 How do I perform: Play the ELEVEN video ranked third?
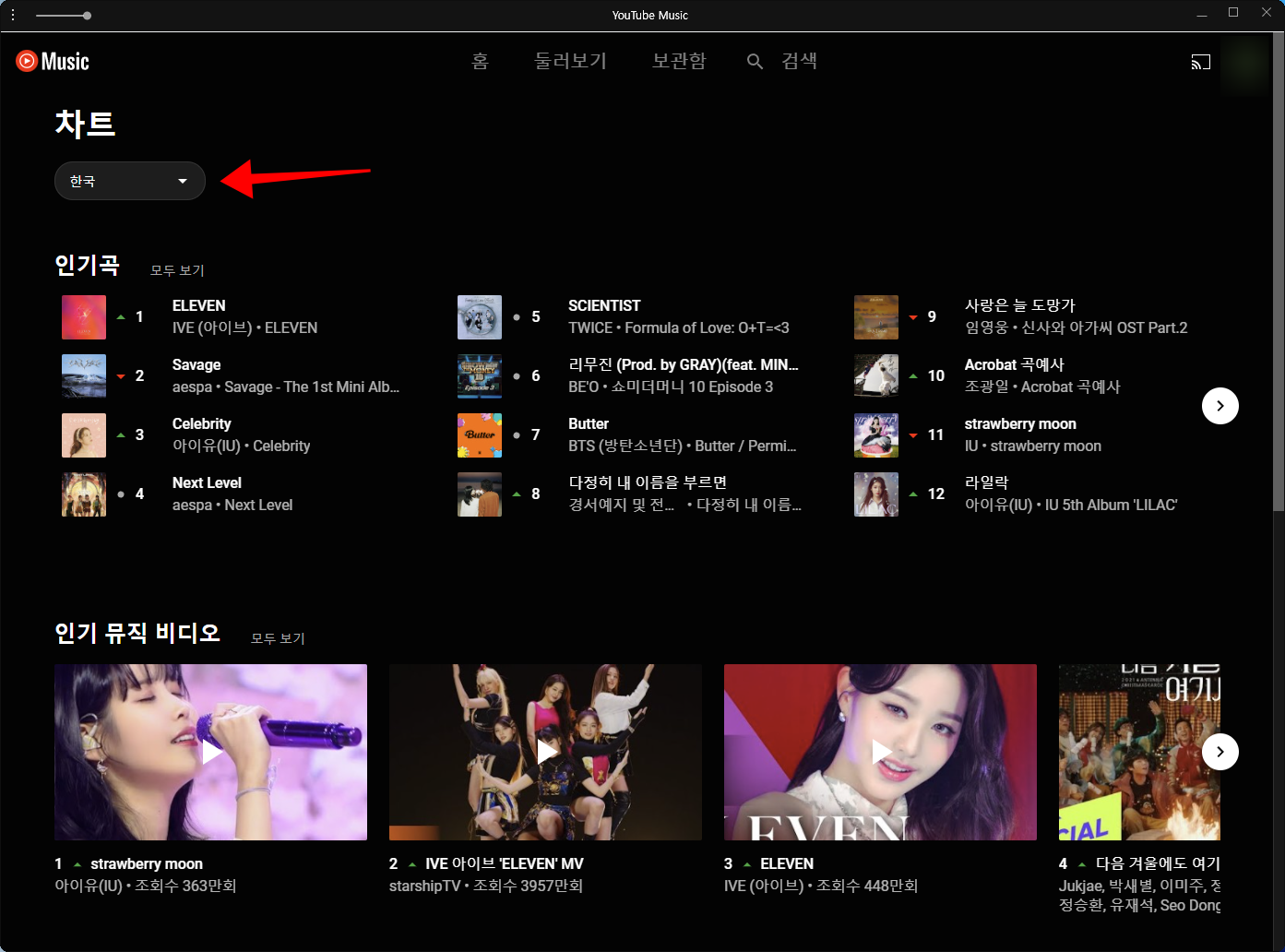tap(880, 752)
